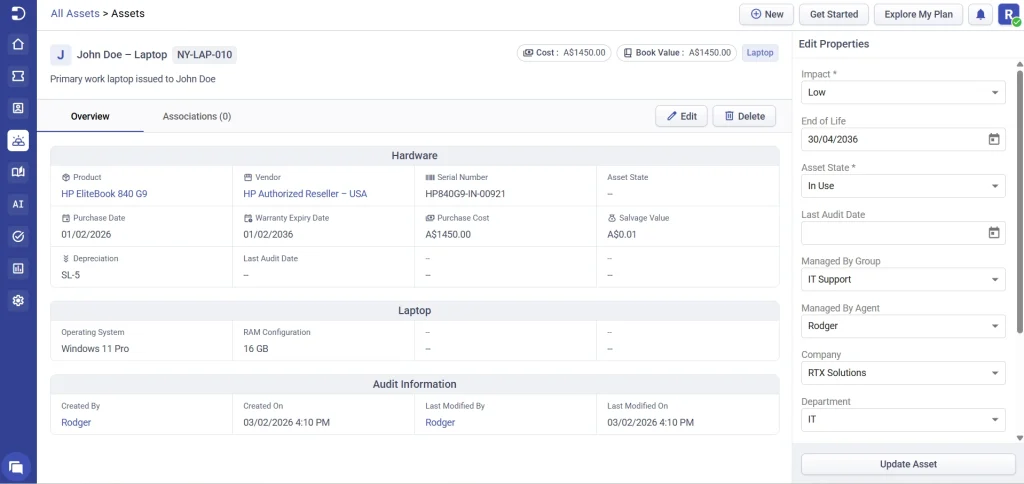Image resolution: width=1024 pixels, height=484 pixels.
Task: Open the Admin settings gear icon
Action: pos(18,300)
